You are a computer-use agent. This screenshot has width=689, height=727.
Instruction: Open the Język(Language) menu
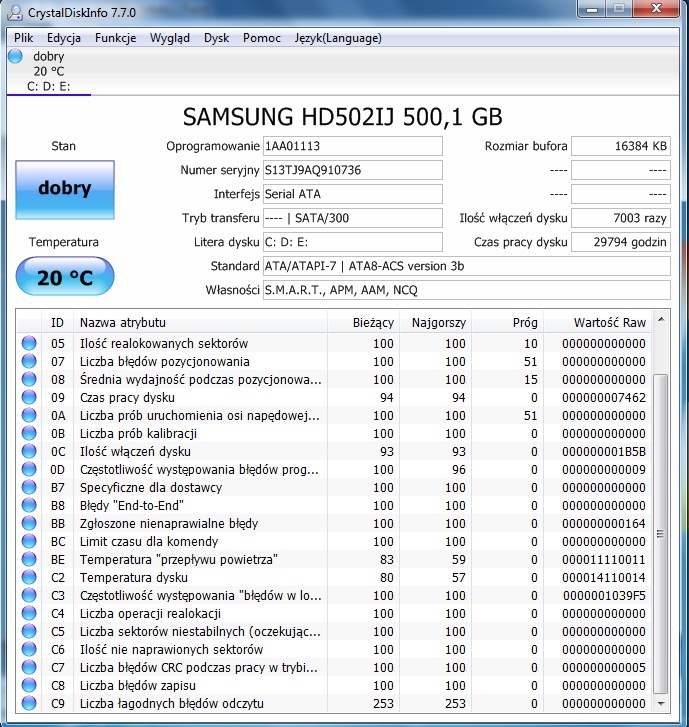338,38
